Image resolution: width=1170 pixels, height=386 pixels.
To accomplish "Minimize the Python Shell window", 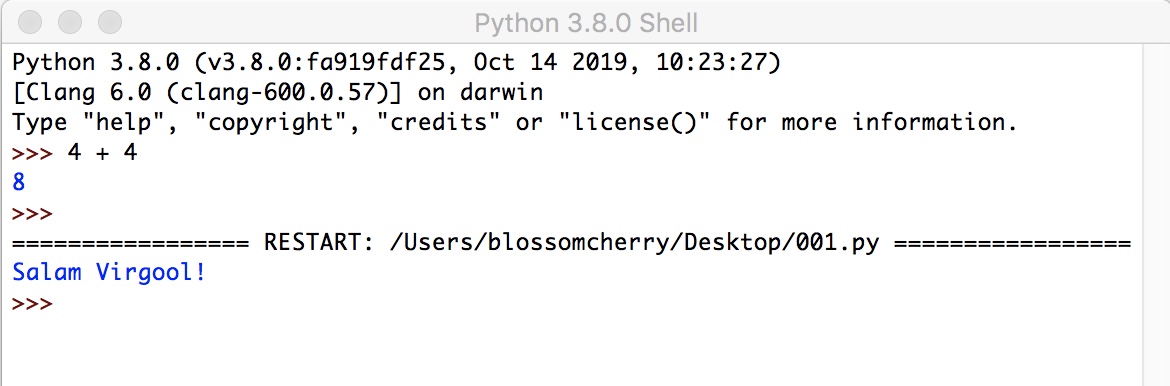I will [69, 22].
